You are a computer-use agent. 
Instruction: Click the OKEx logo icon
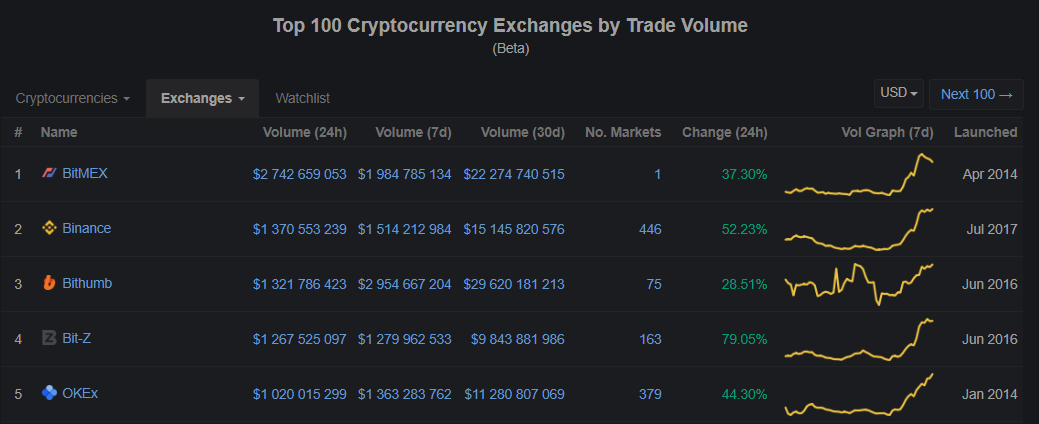pos(49,393)
